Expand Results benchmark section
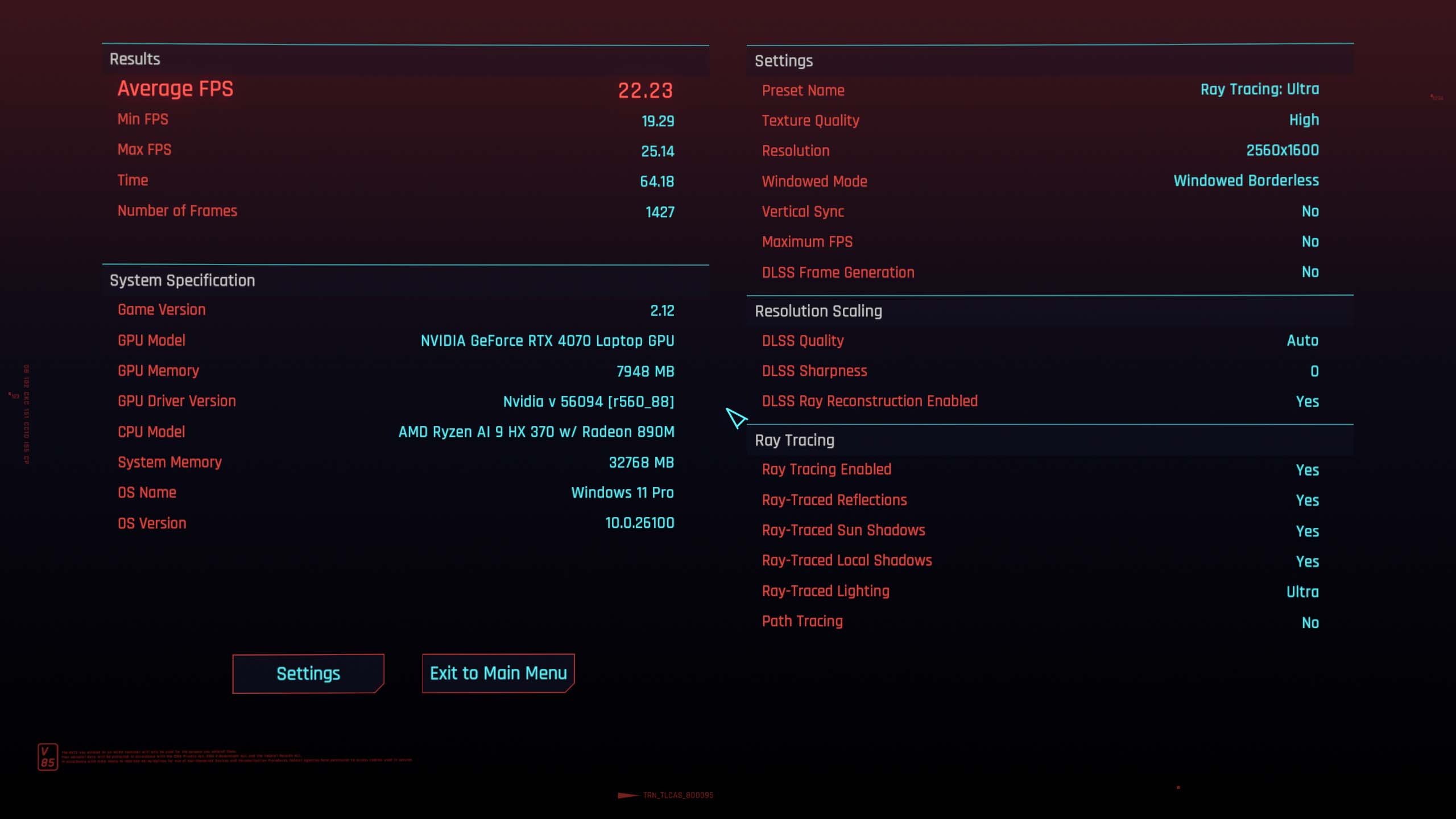 pyautogui.click(x=135, y=59)
